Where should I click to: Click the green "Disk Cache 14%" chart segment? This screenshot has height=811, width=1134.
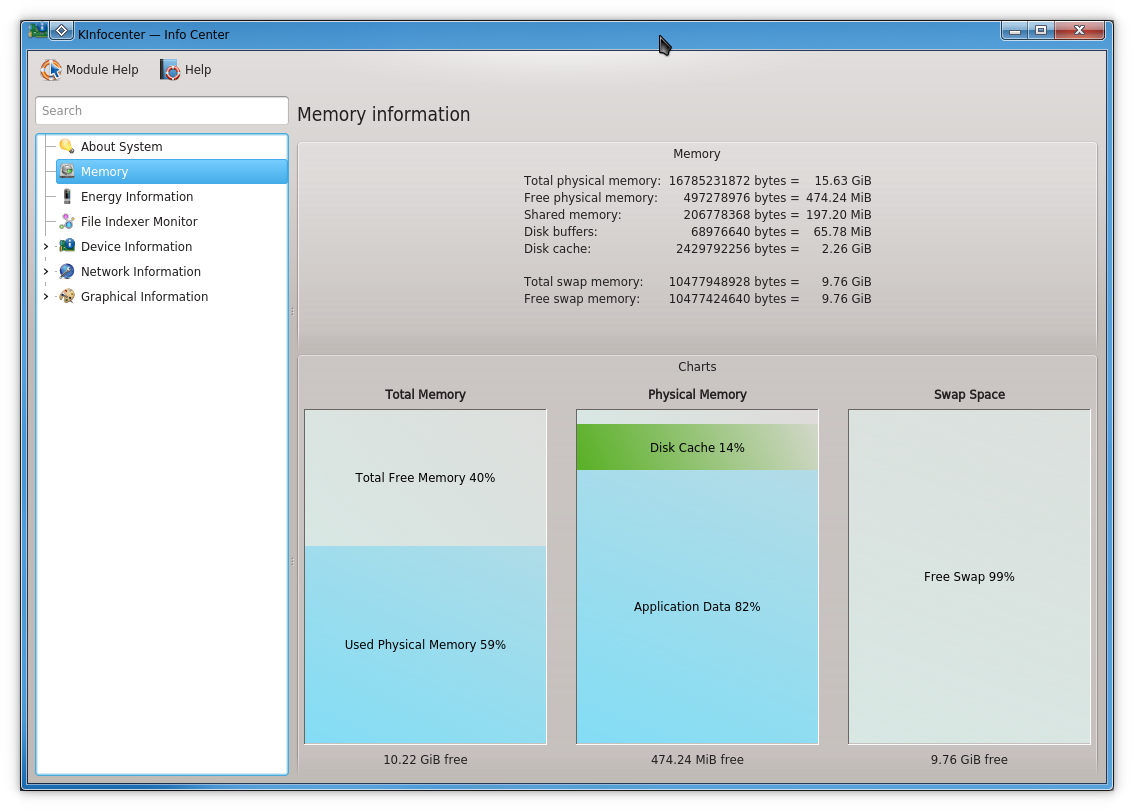tap(697, 447)
